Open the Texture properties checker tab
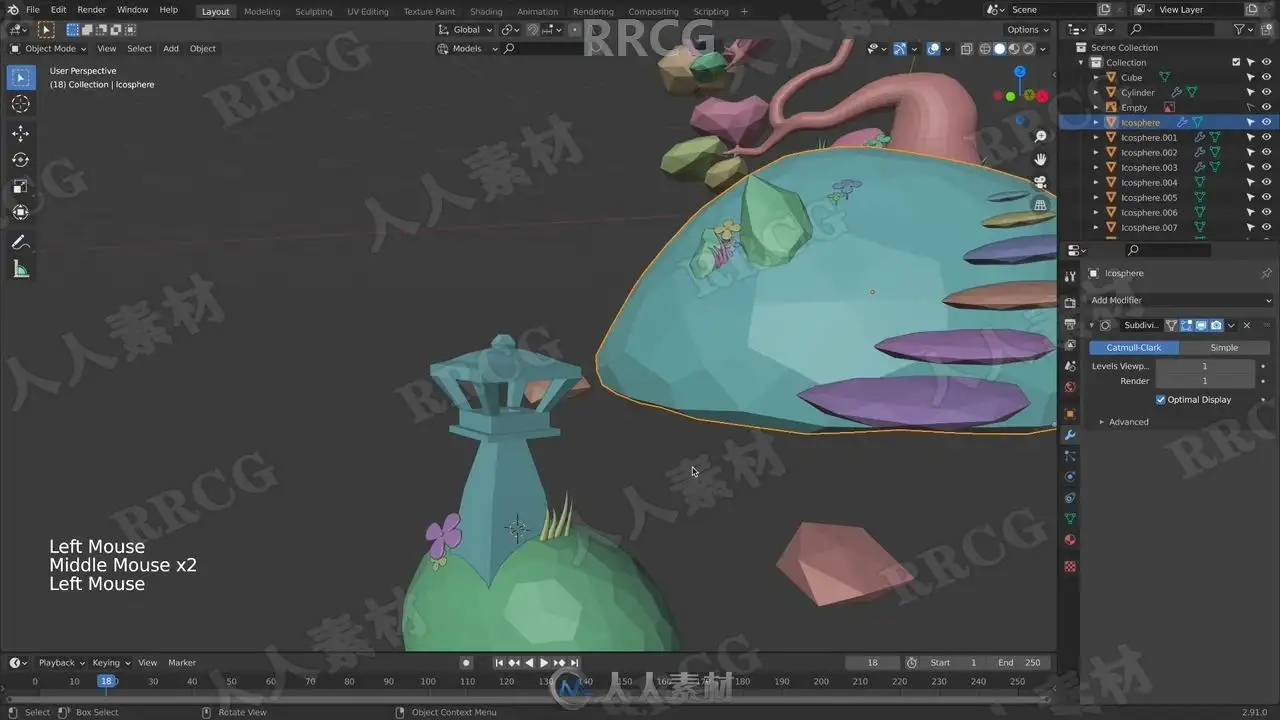The height and width of the screenshot is (720, 1280). click(x=1070, y=566)
